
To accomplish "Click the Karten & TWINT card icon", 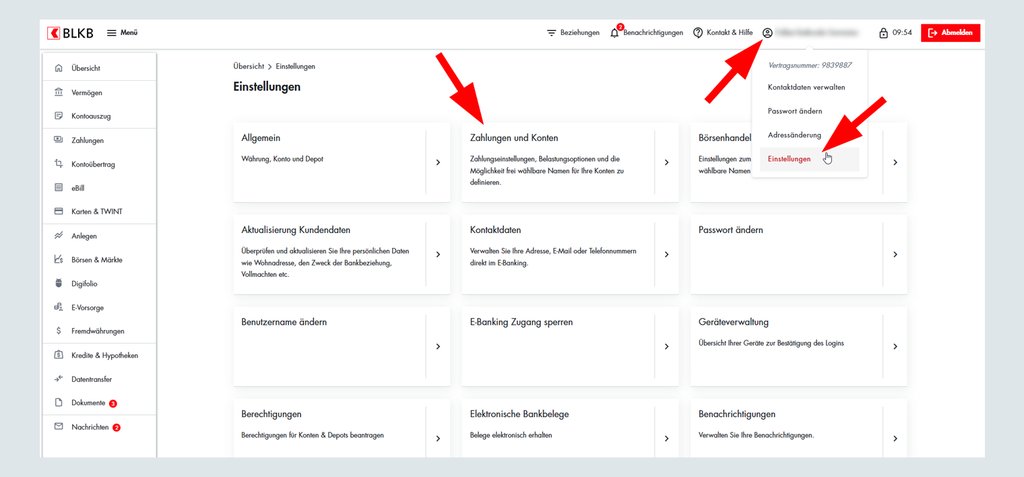I will point(58,212).
